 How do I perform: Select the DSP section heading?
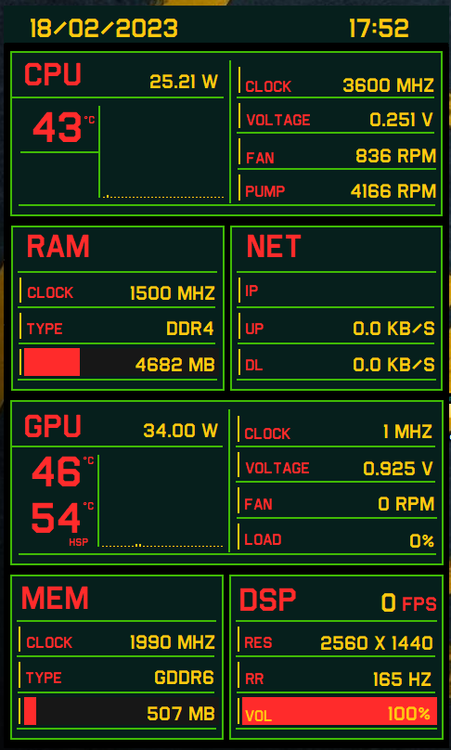click(x=267, y=600)
